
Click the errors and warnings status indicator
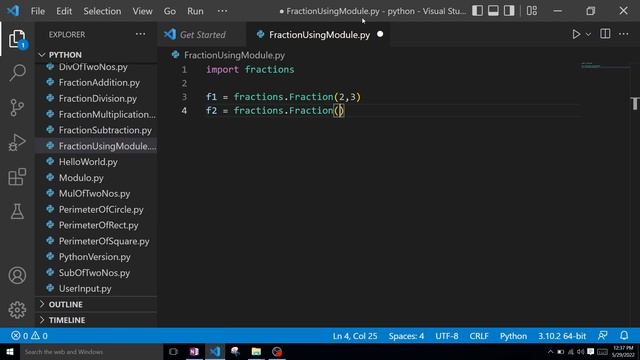click(29, 336)
